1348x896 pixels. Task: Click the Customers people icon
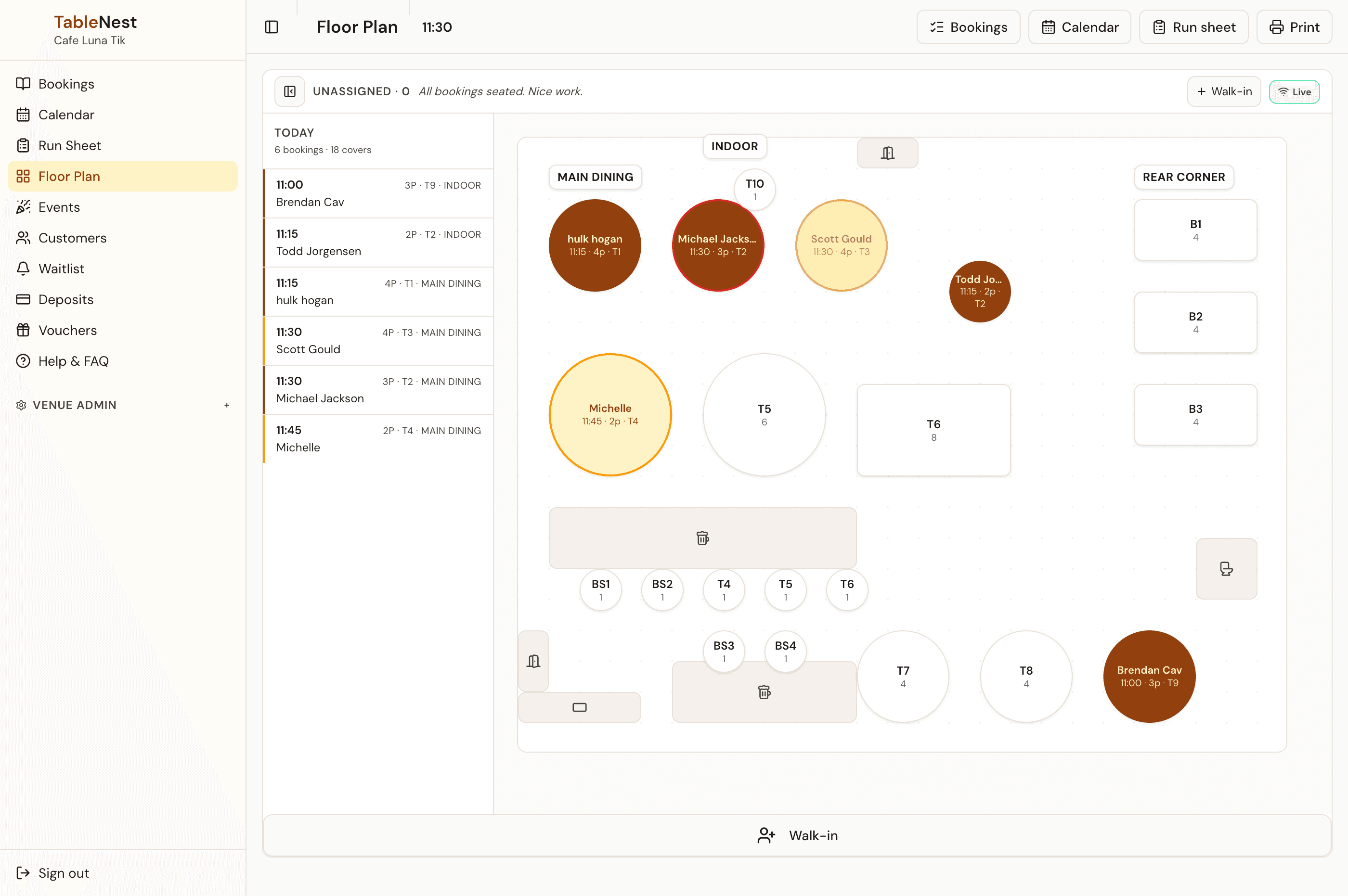pyautogui.click(x=23, y=238)
